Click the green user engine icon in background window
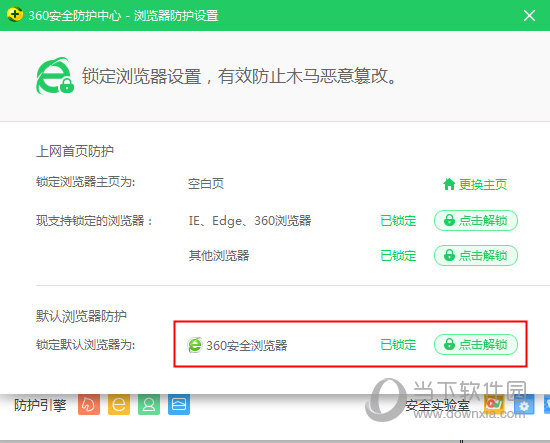The width and height of the screenshot is (550, 443). (x=149, y=404)
